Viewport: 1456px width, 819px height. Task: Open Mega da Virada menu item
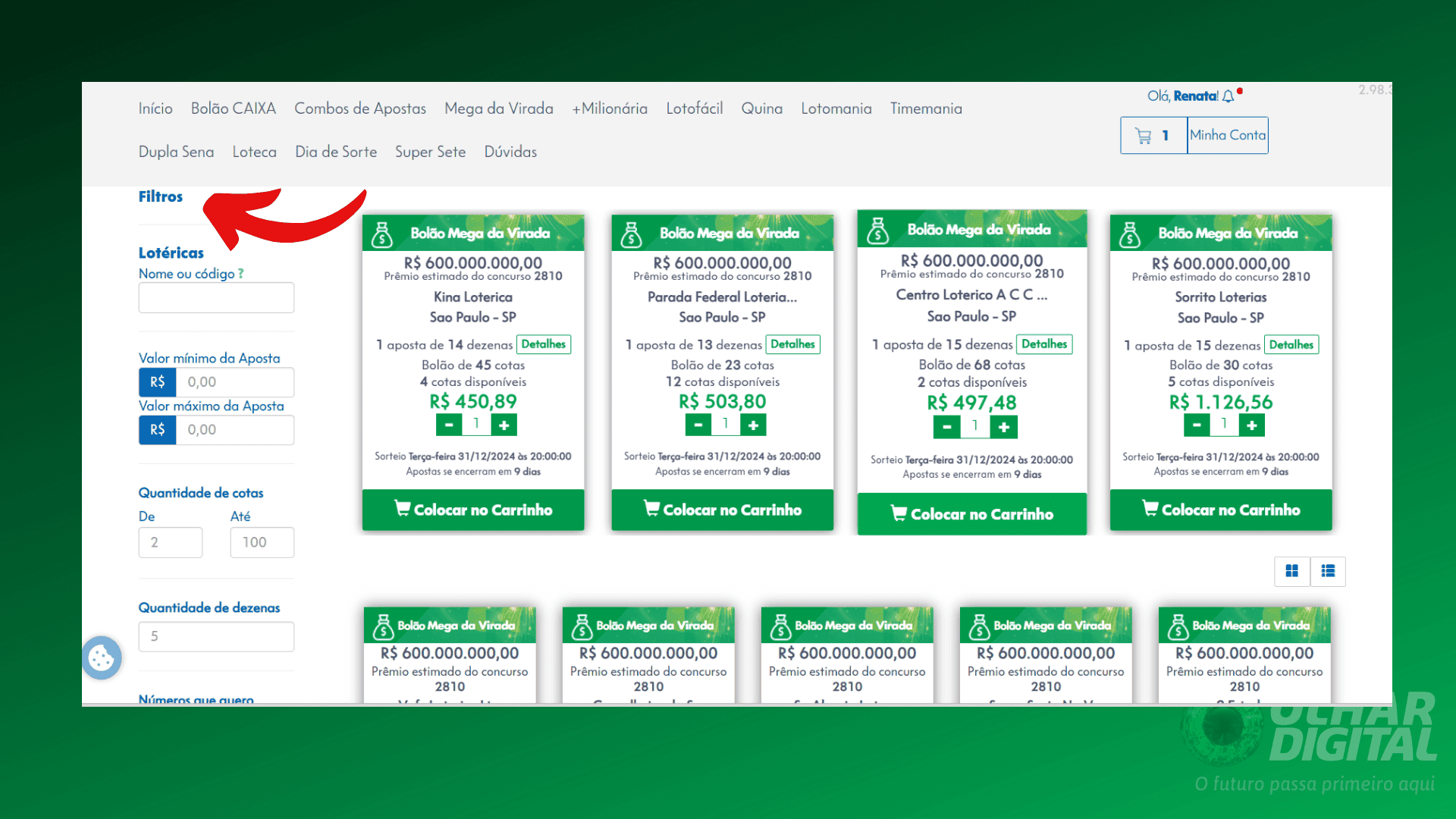click(498, 108)
